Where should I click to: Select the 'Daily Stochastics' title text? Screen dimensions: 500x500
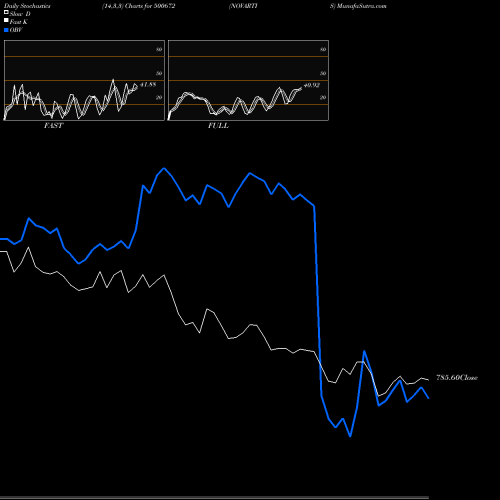coord(27,6)
